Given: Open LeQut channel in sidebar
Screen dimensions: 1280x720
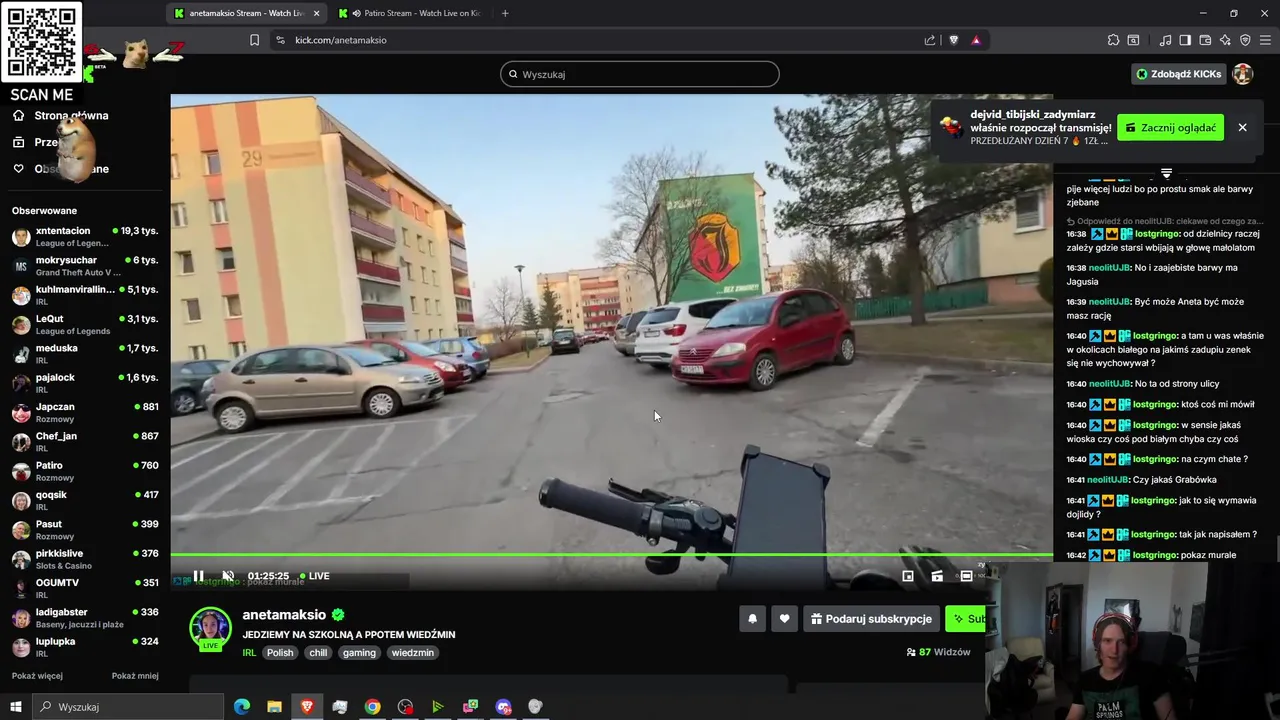Looking at the screenshot, I should [85, 324].
